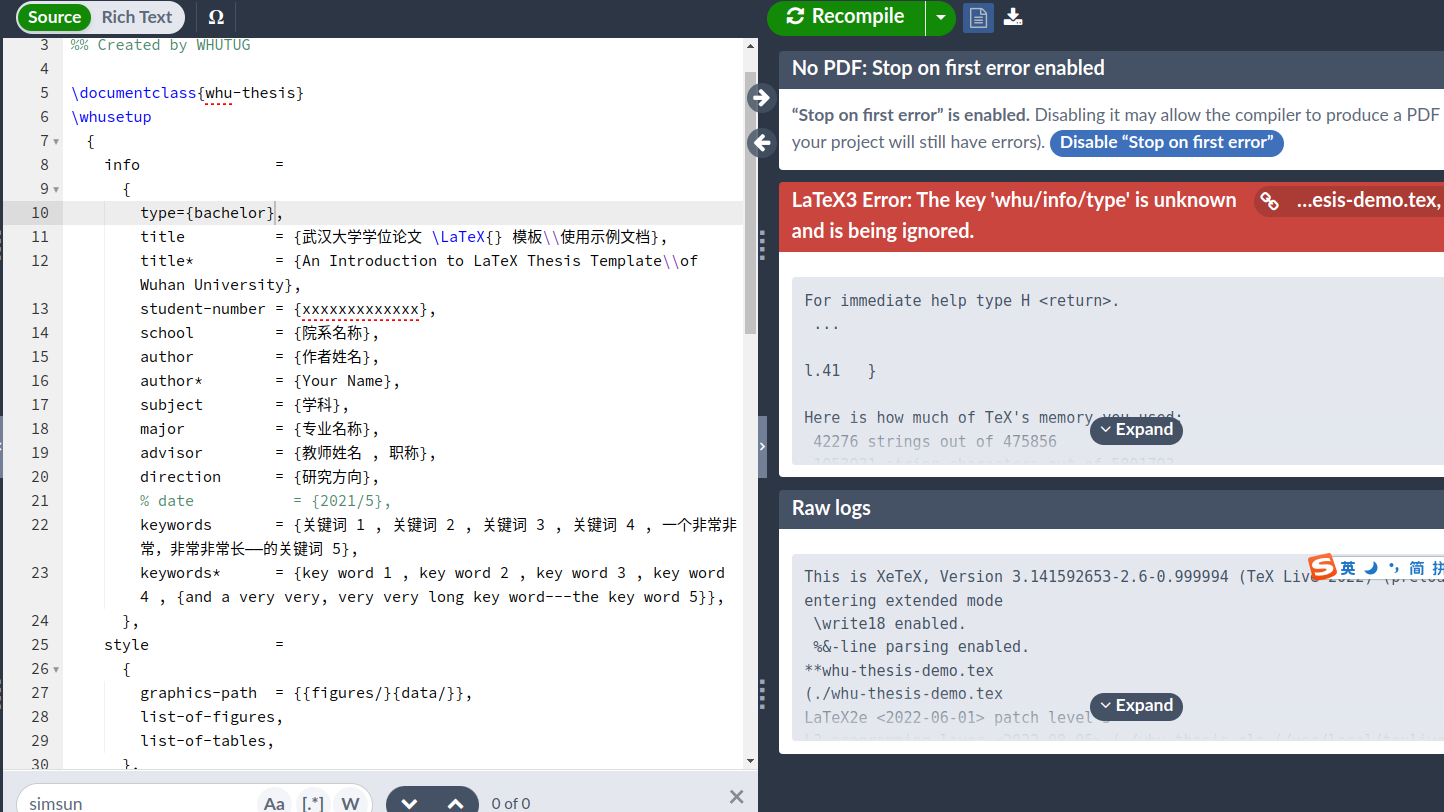
Task: Open the Recompile options dropdown
Action: (941, 18)
